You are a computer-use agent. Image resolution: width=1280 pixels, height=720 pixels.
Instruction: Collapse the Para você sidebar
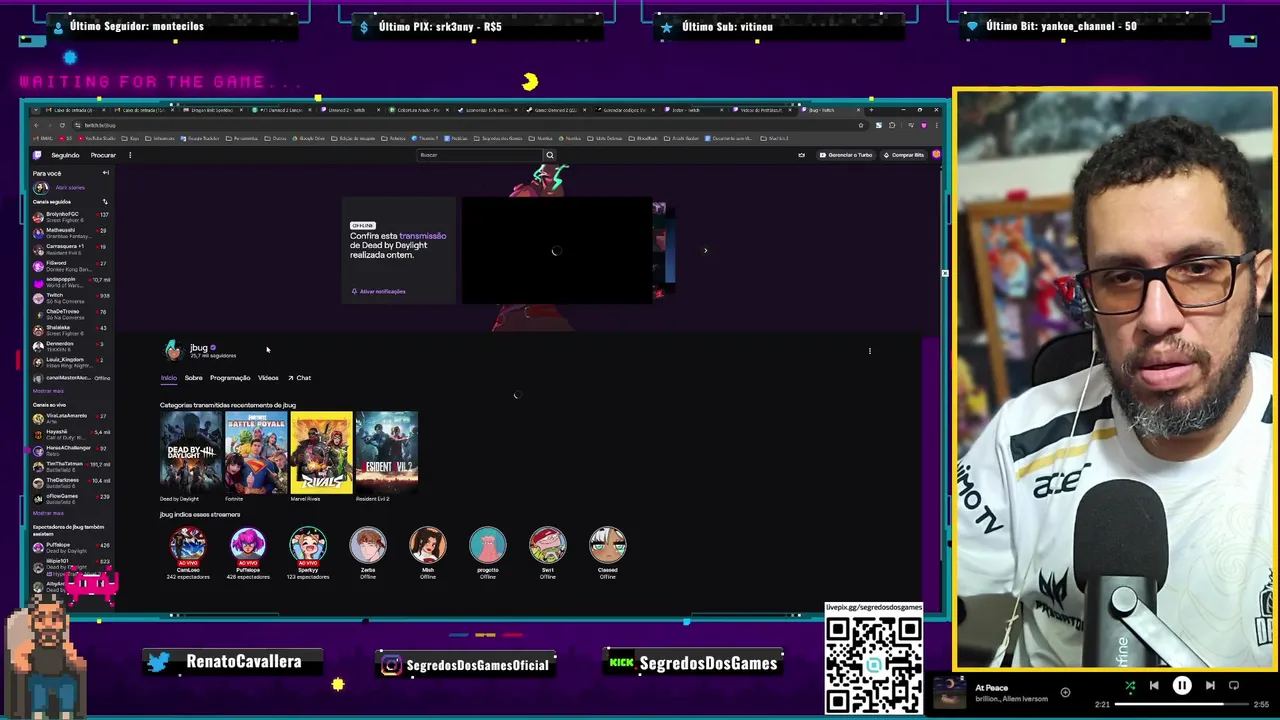[105, 173]
